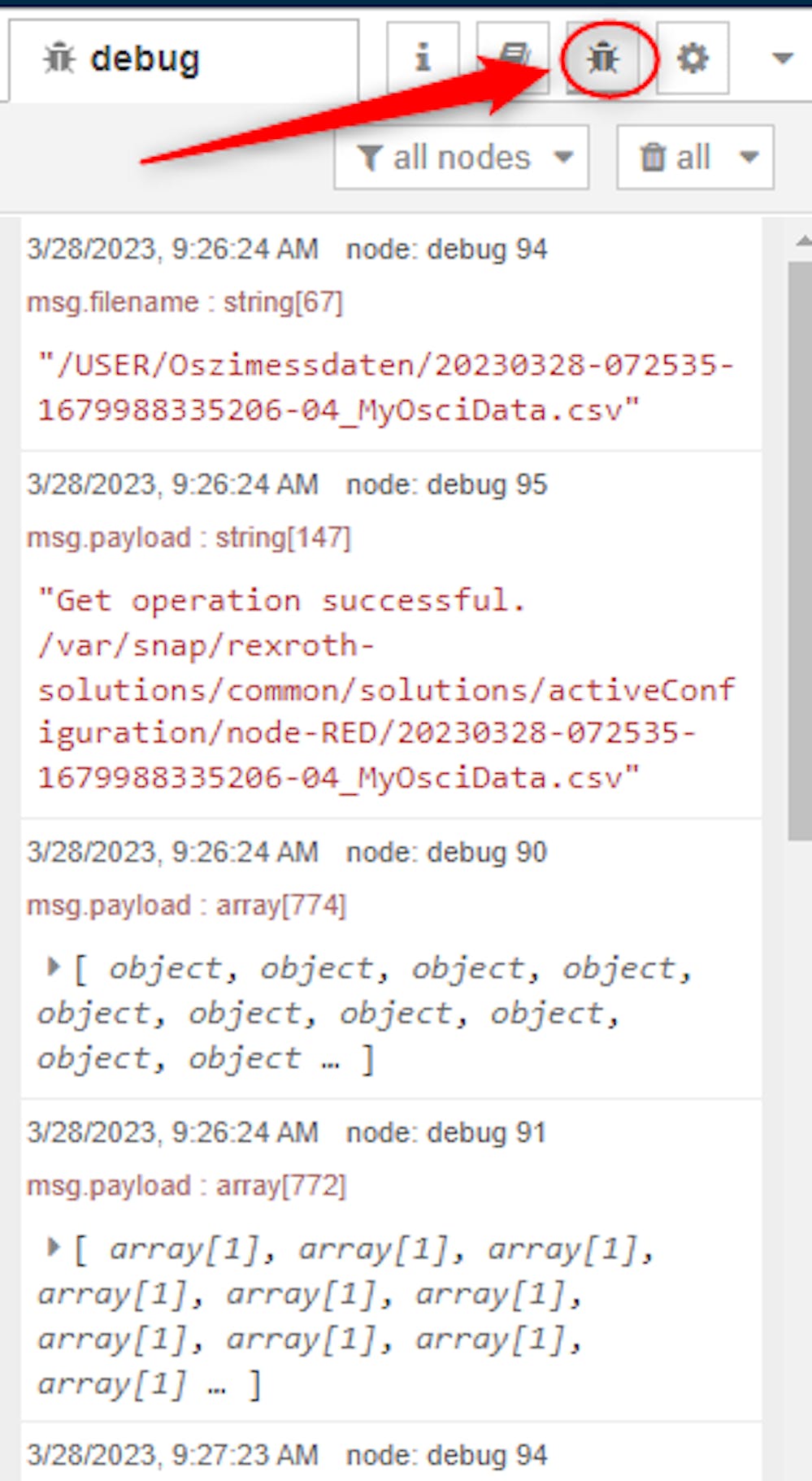The width and height of the screenshot is (812, 1481).
Task: Expand the array[774] payload of debug 90
Action: click(54, 966)
